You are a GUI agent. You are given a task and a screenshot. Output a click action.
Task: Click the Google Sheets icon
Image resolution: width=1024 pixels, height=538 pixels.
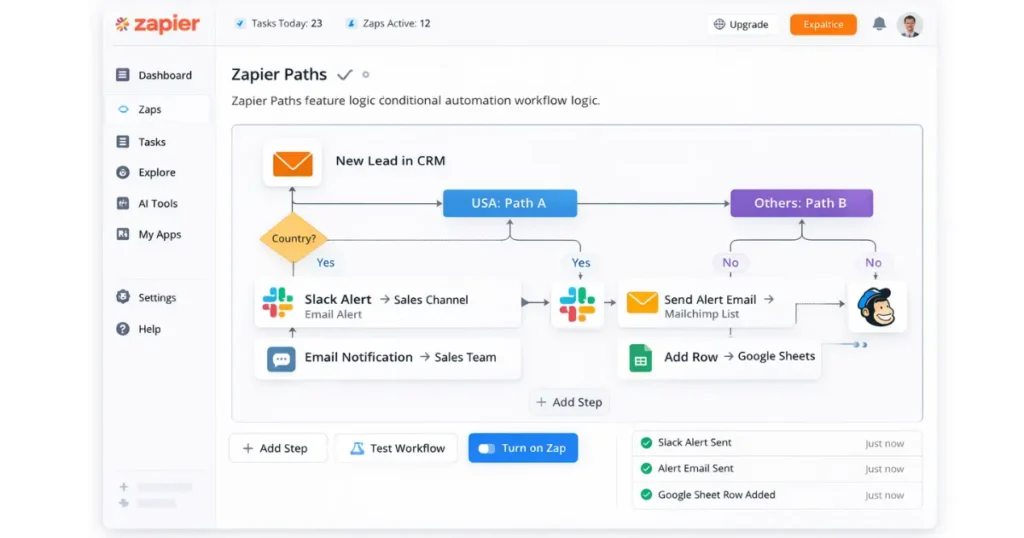click(640, 357)
